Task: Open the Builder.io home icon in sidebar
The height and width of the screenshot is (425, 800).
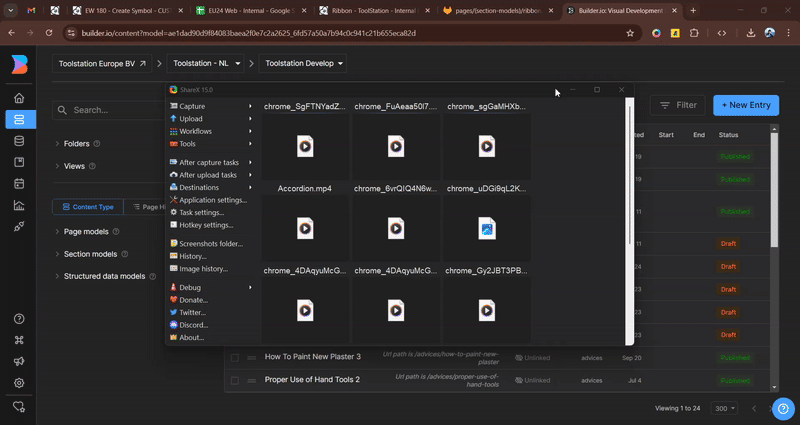Action: (x=19, y=98)
